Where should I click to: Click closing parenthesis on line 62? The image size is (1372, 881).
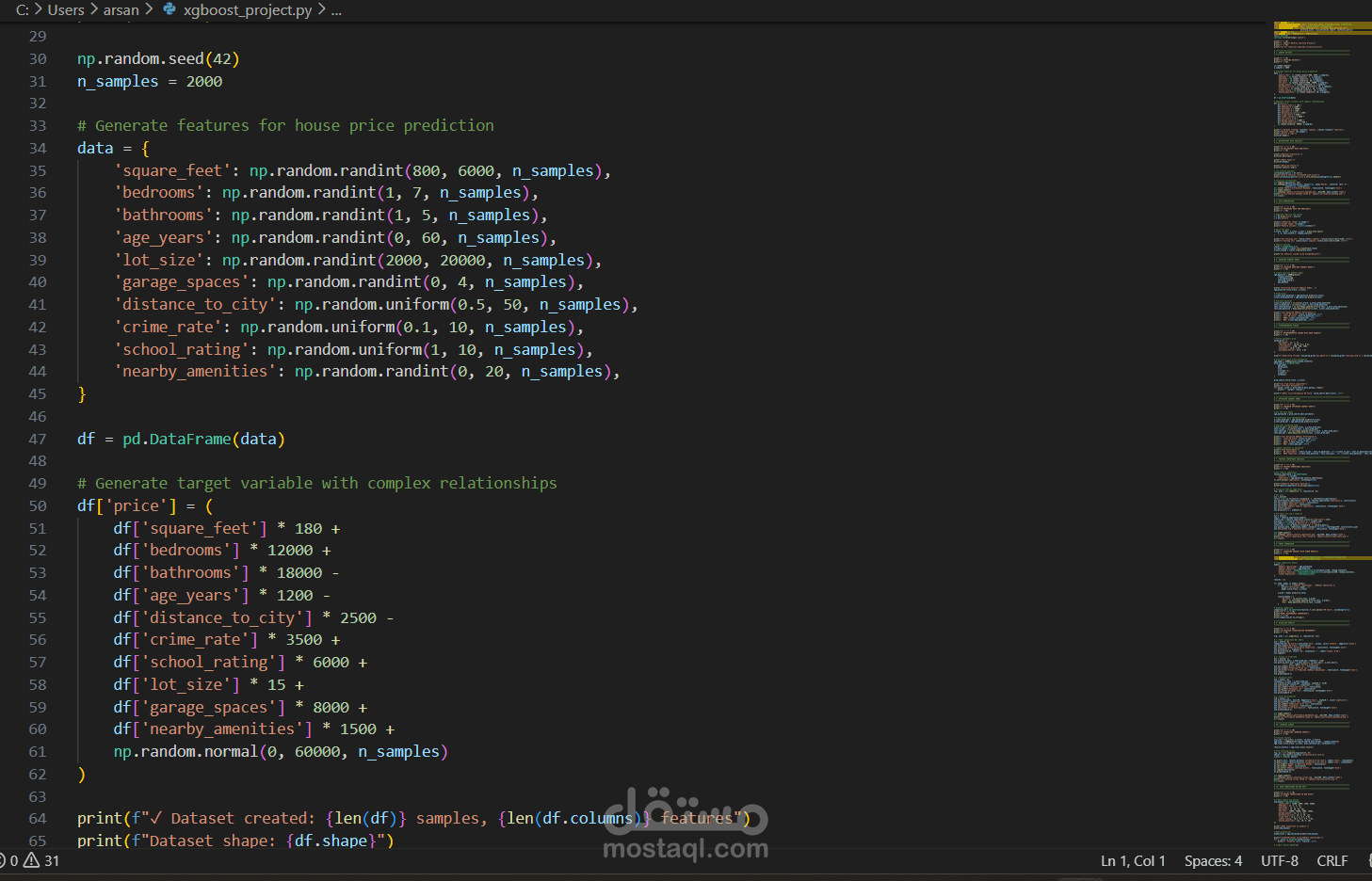click(x=82, y=774)
